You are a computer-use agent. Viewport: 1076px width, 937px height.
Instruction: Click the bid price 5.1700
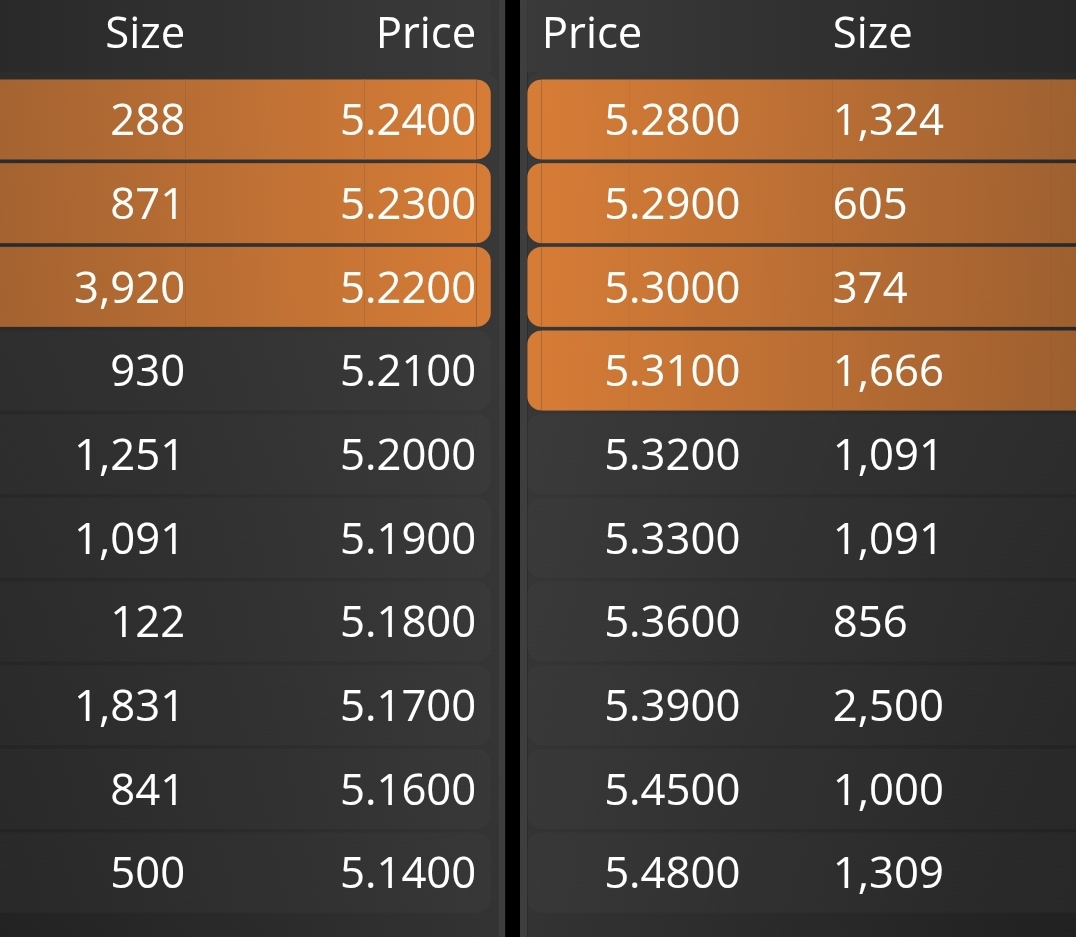pyautogui.click(x=408, y=706)
